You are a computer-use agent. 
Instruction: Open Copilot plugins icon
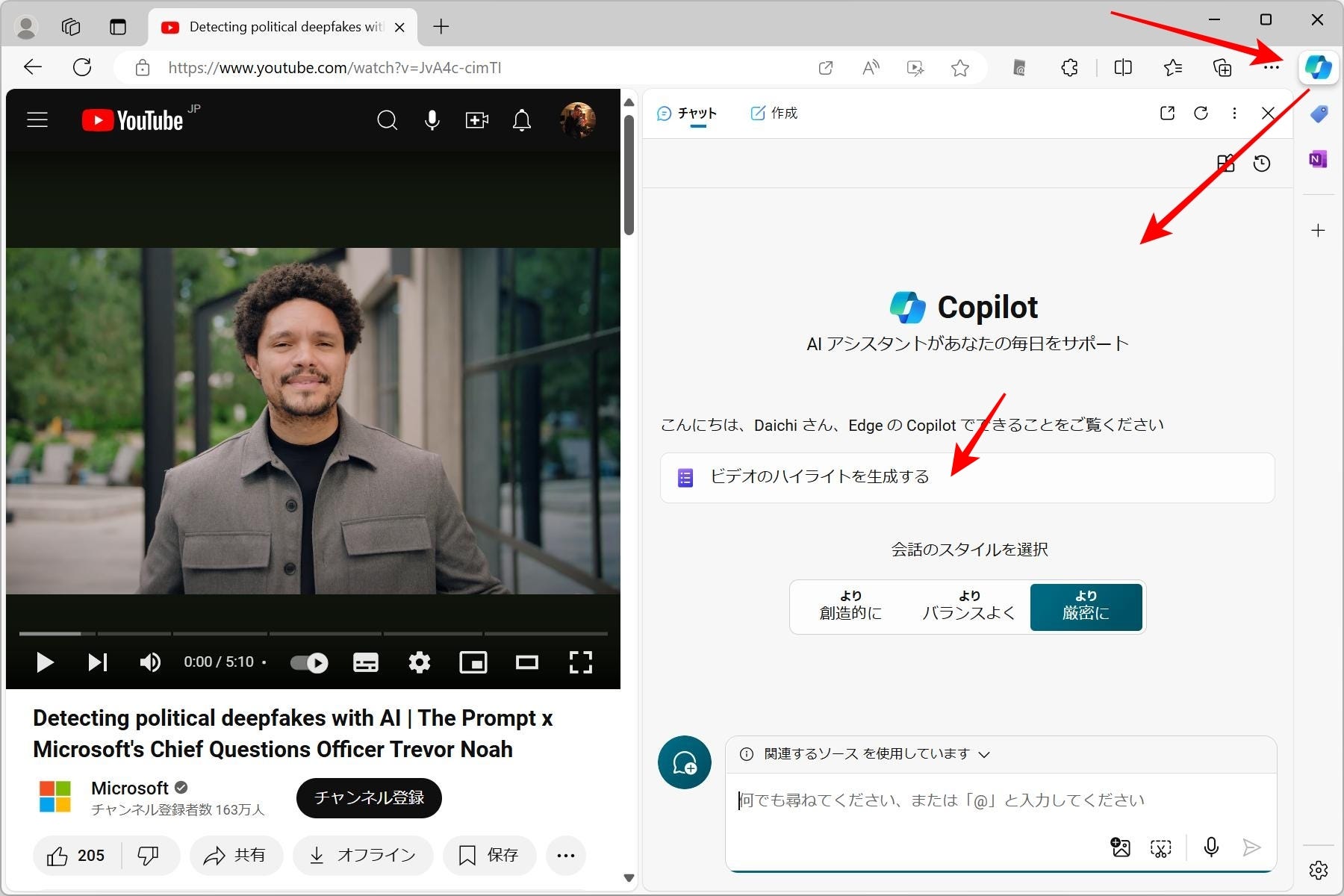tap(1225, 164)
